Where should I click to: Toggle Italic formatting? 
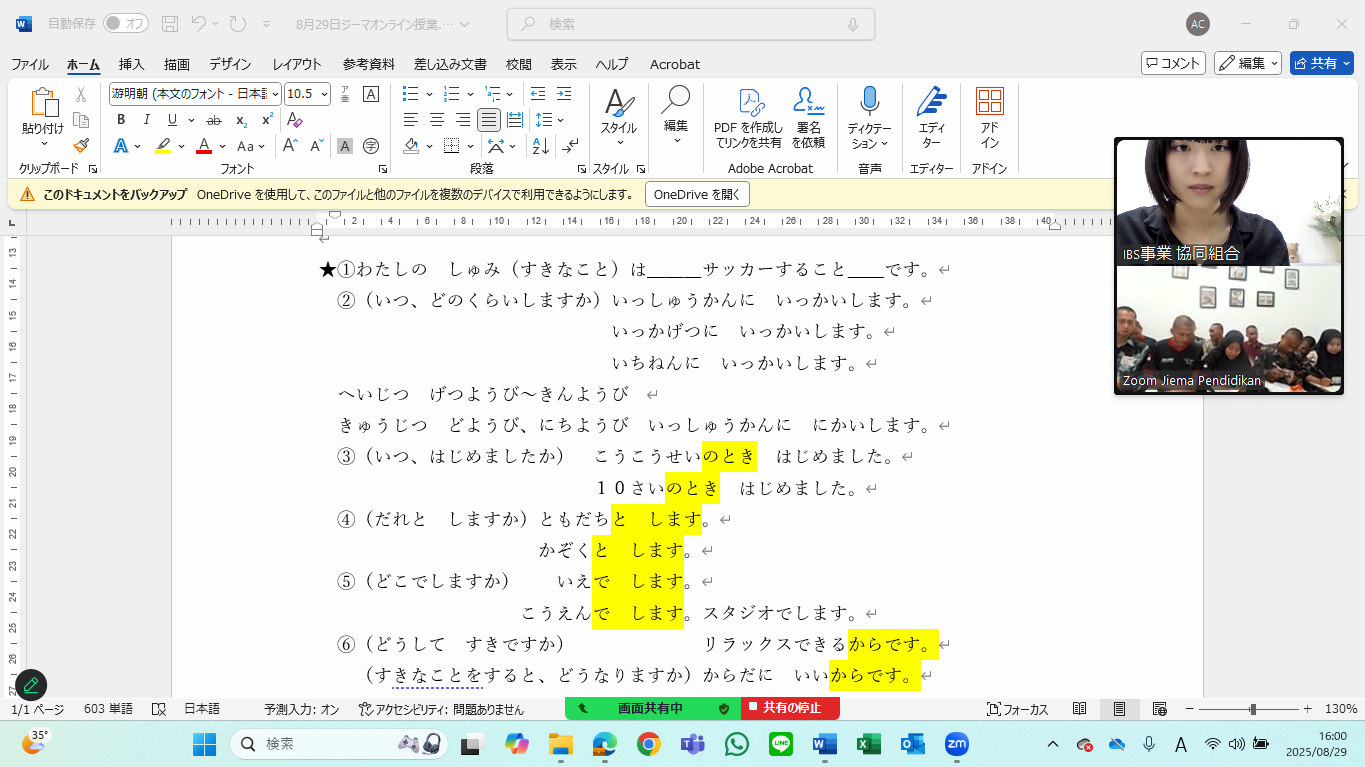pyautogui.click(x=146, y=120)
